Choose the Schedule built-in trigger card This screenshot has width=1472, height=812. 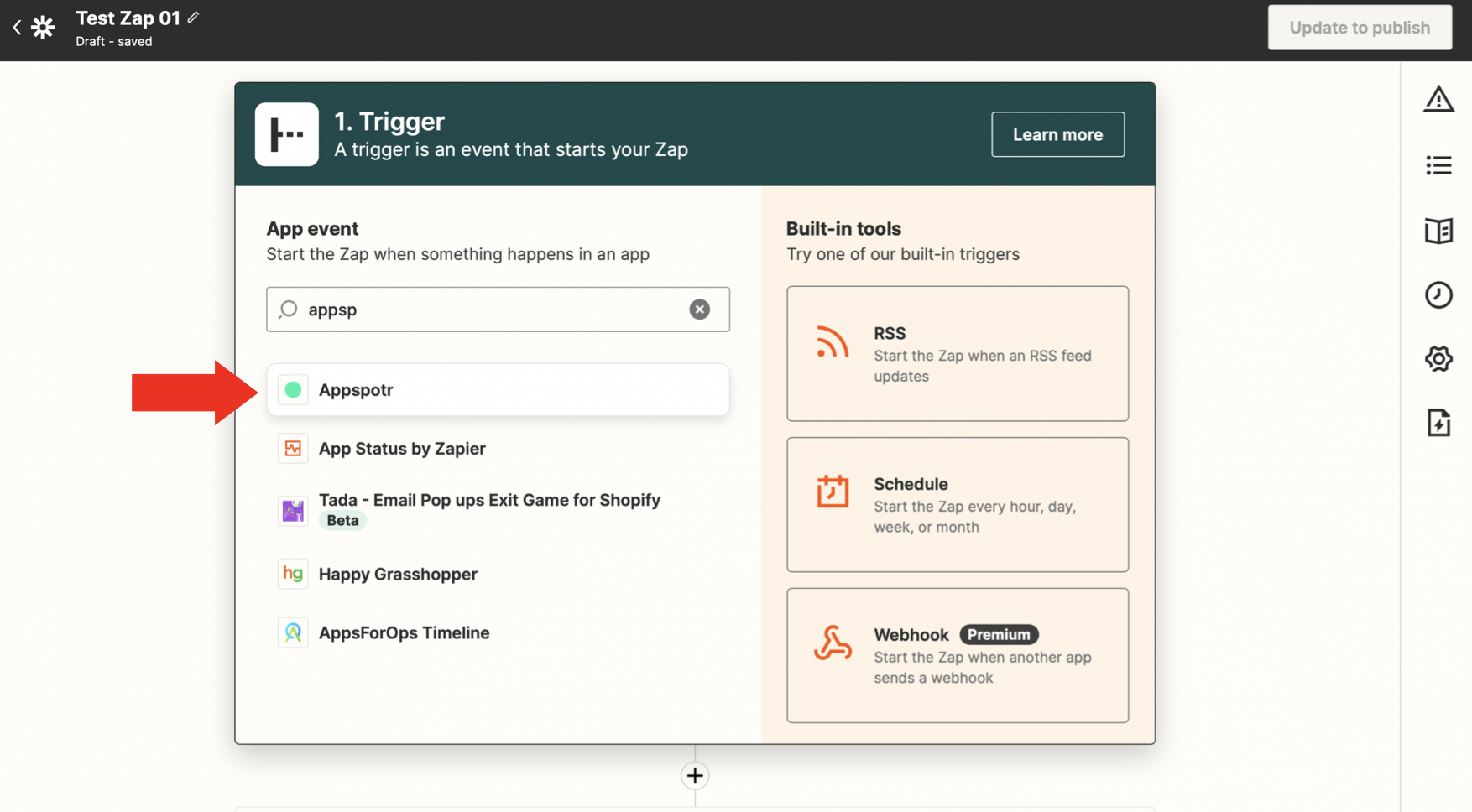click(x=958, y=504)
